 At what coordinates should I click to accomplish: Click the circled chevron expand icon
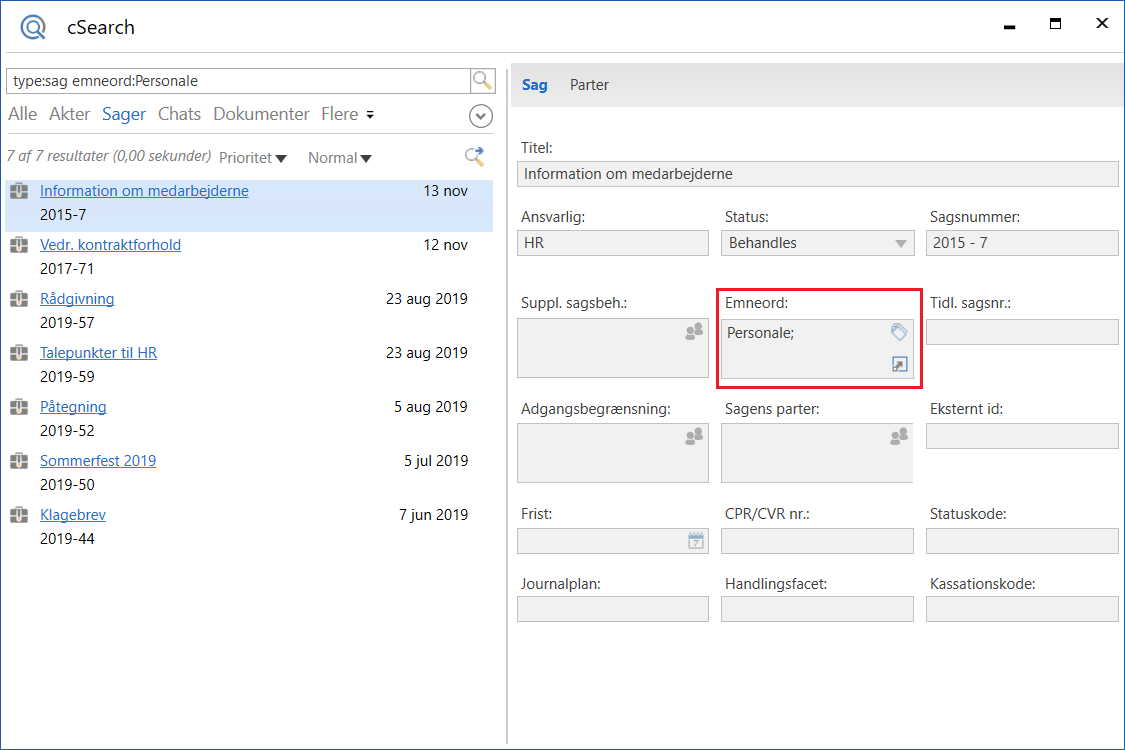[x=481, y=116]
